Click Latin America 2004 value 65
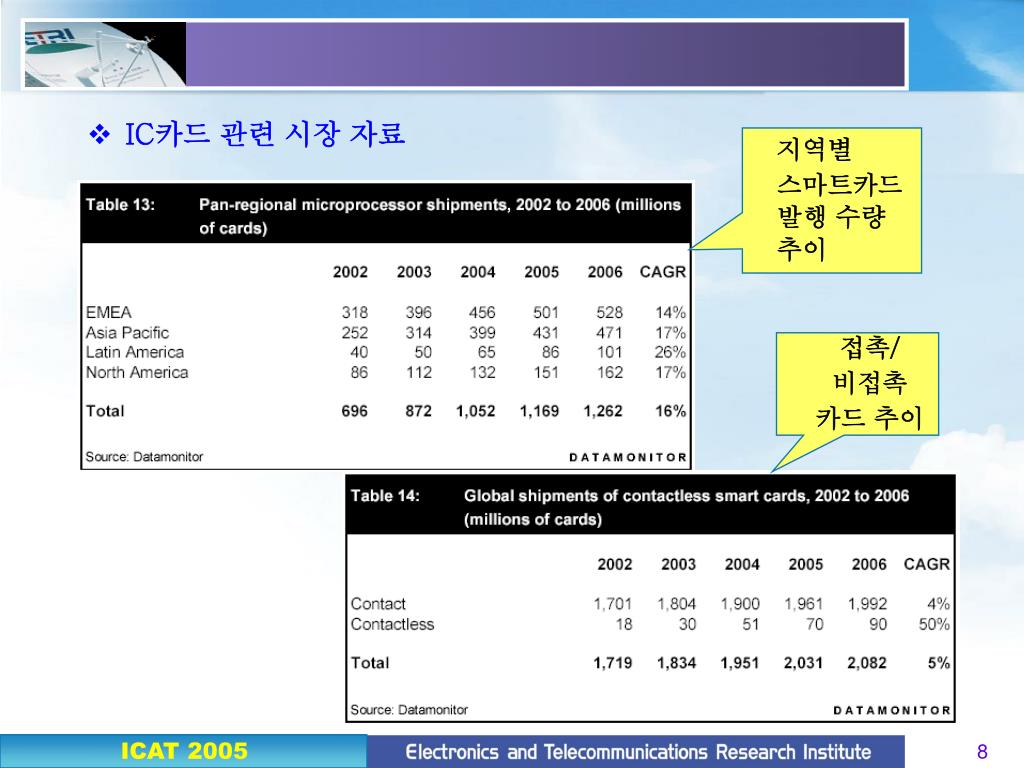1024x768 pixels. click(487, 352)
